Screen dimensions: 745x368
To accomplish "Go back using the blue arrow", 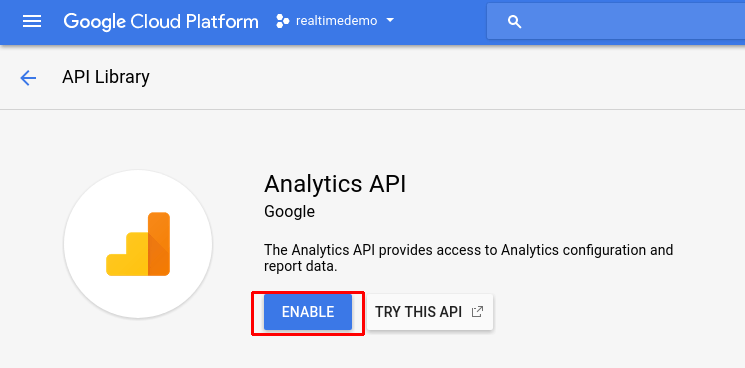I will [28, 78].
